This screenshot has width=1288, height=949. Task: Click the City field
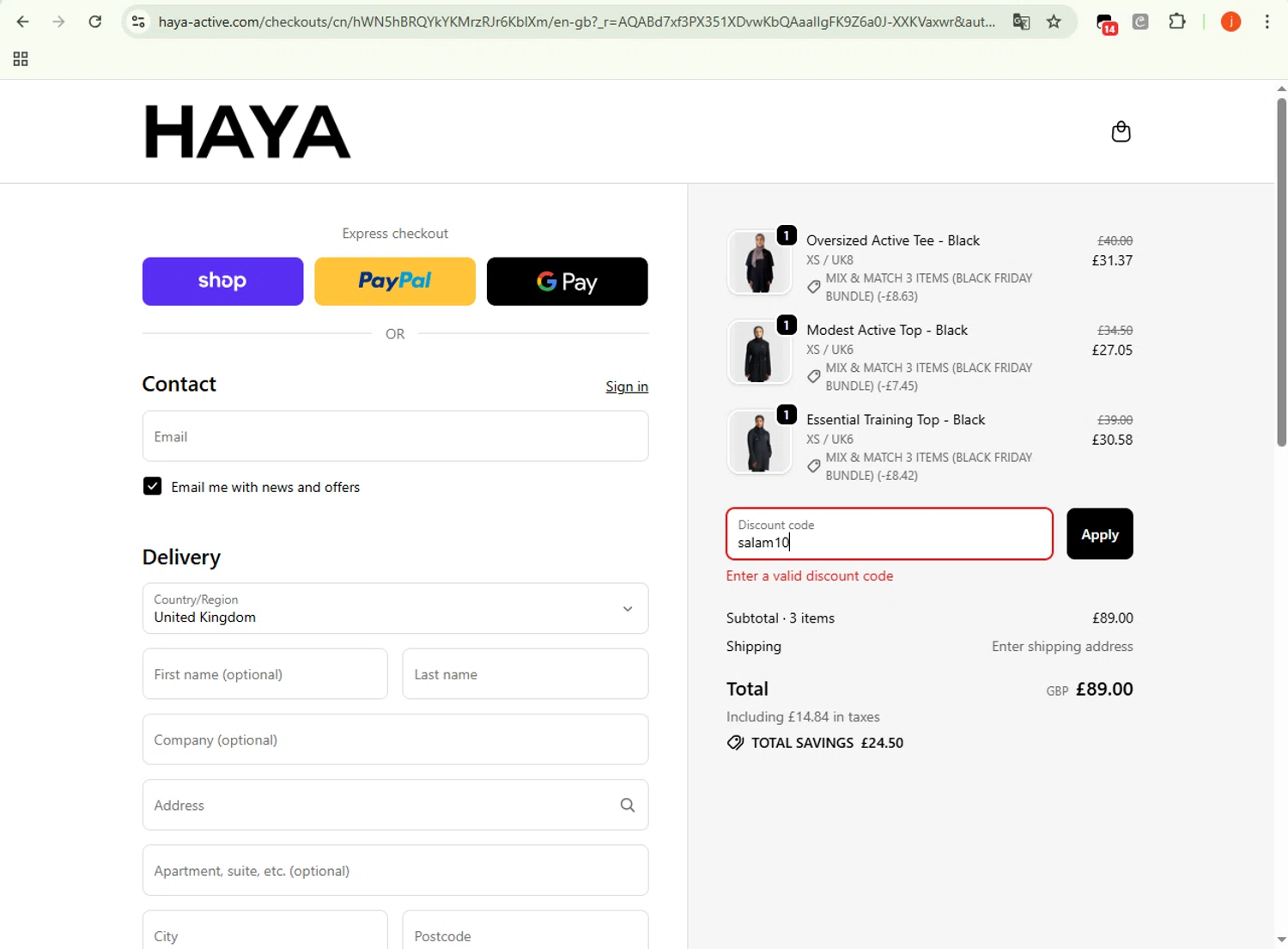pos(264,931)
